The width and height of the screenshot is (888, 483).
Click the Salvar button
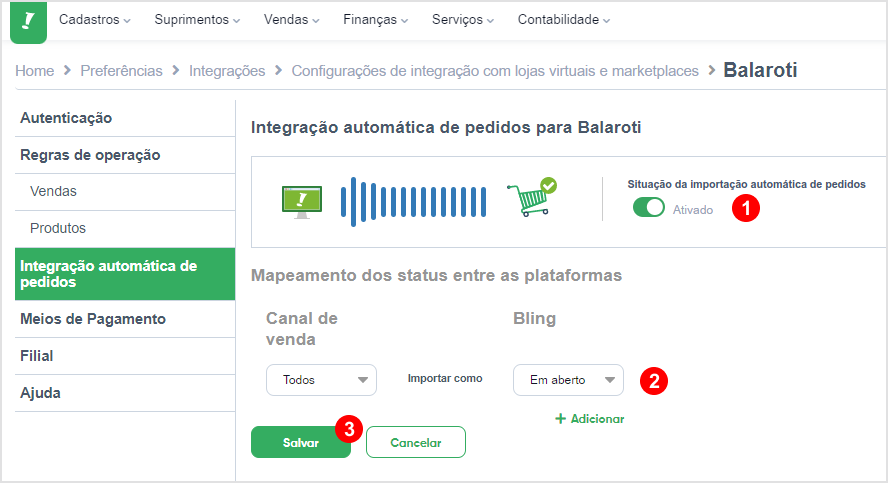301,442
